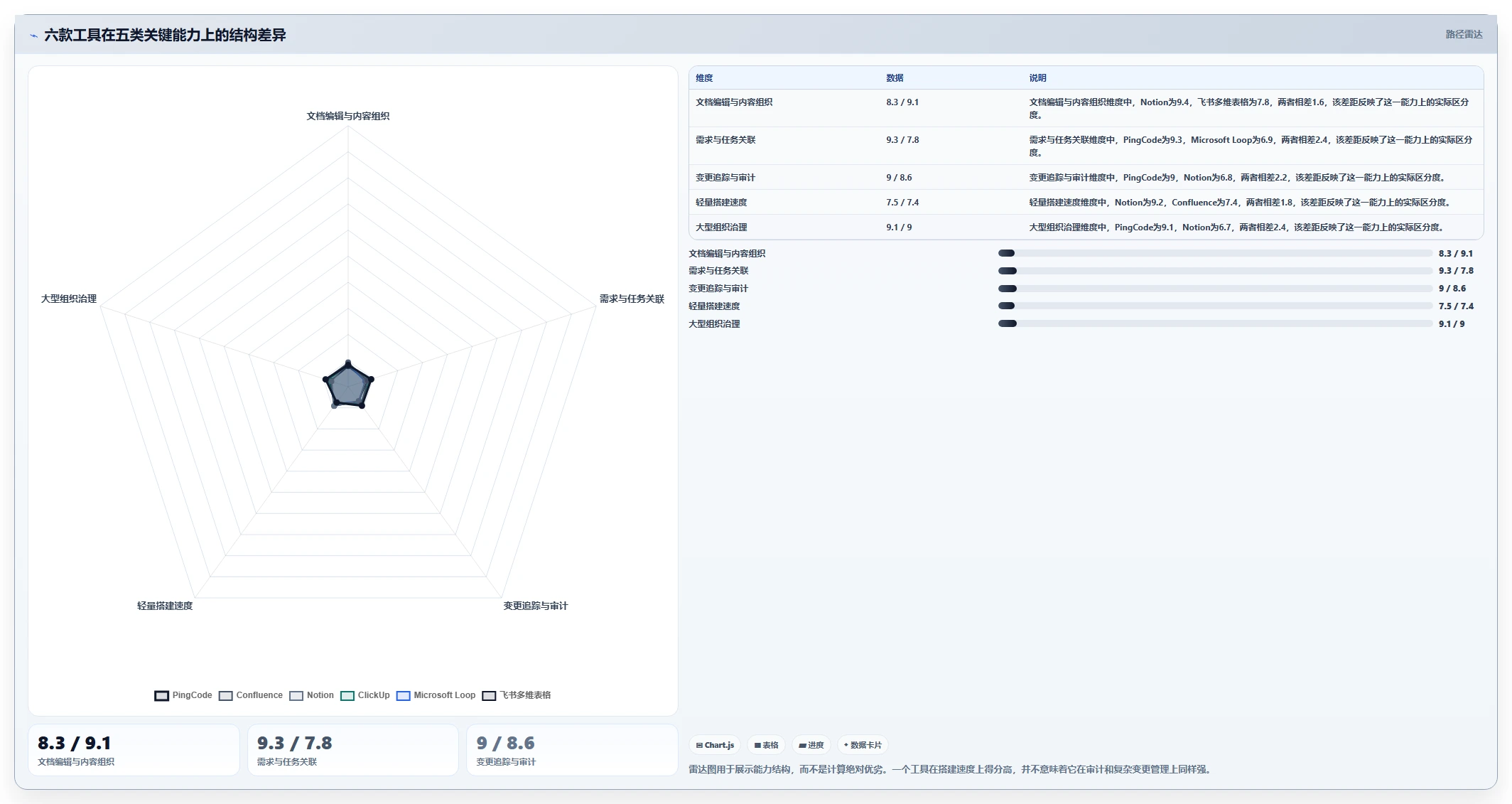Click the progress list value 9.1 / 9
Viewport: 1512px width, 804px height.
click(1452, 324)
